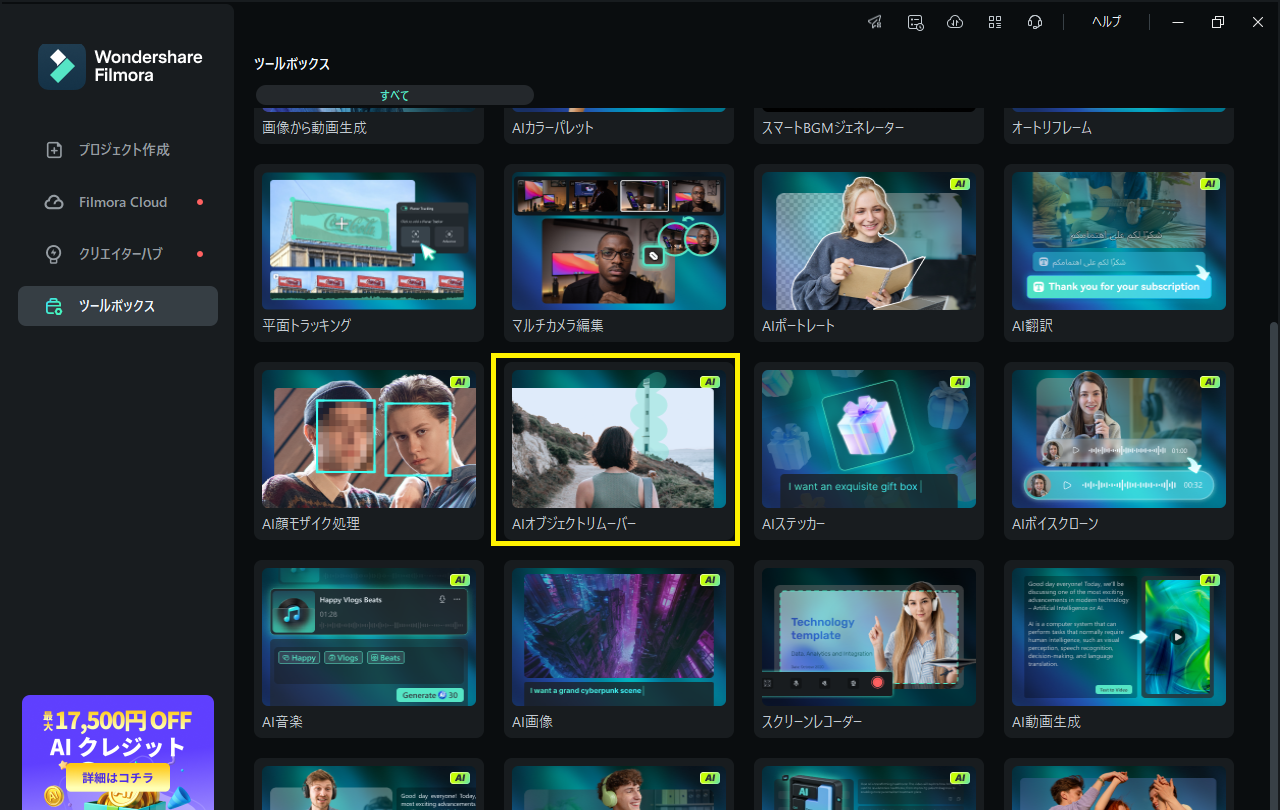The height and width of the screenshot is (810, 1280).
Task: Click the AIカラーパレット label
Action: click(553, 128)
